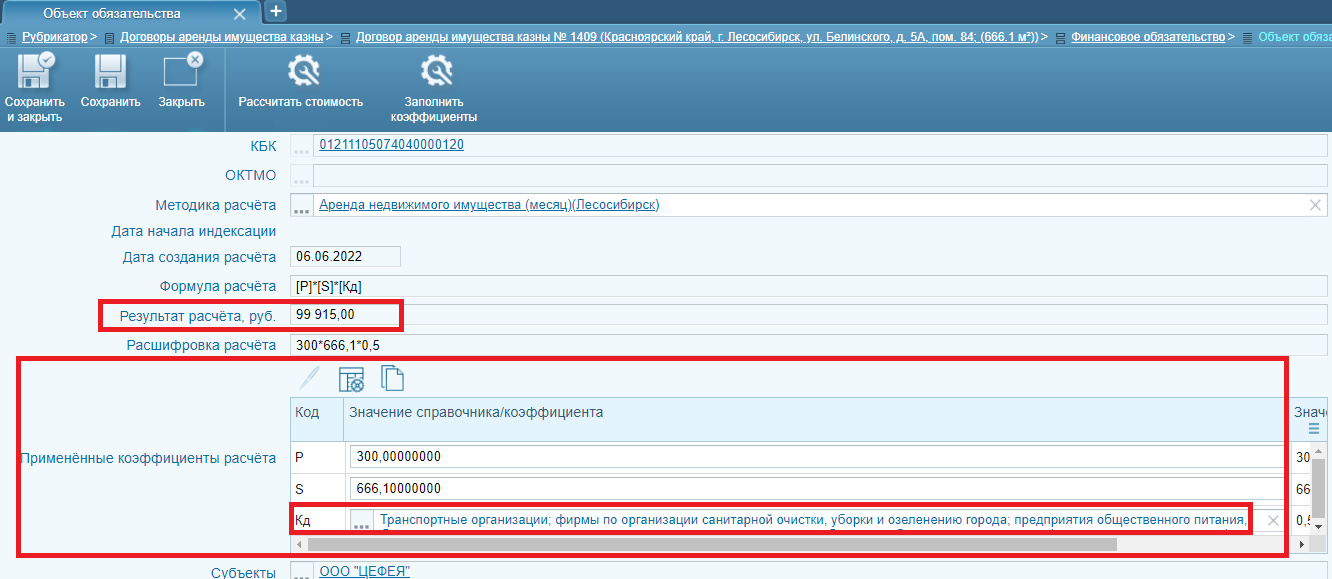
Task: Open the ООО "ЦЕФЕЯ" subject link
Action: tap(364, 572)
